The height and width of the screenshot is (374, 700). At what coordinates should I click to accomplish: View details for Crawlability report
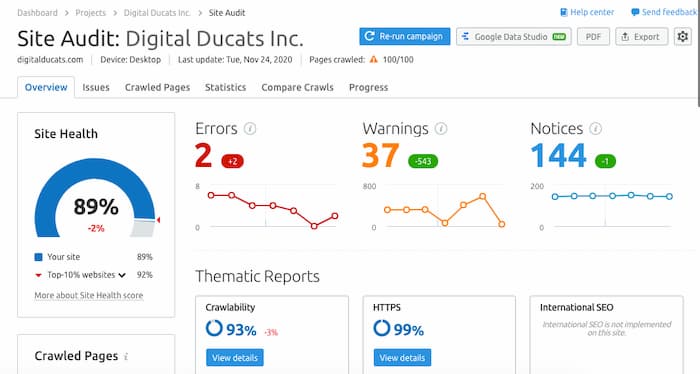235,357
